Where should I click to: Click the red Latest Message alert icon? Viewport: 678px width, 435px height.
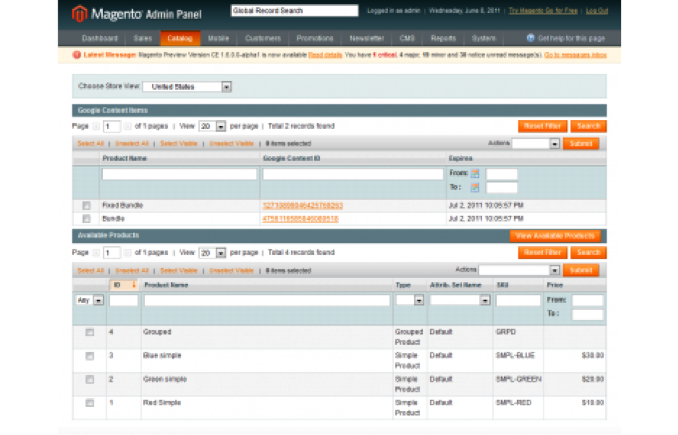click(77, 55)
